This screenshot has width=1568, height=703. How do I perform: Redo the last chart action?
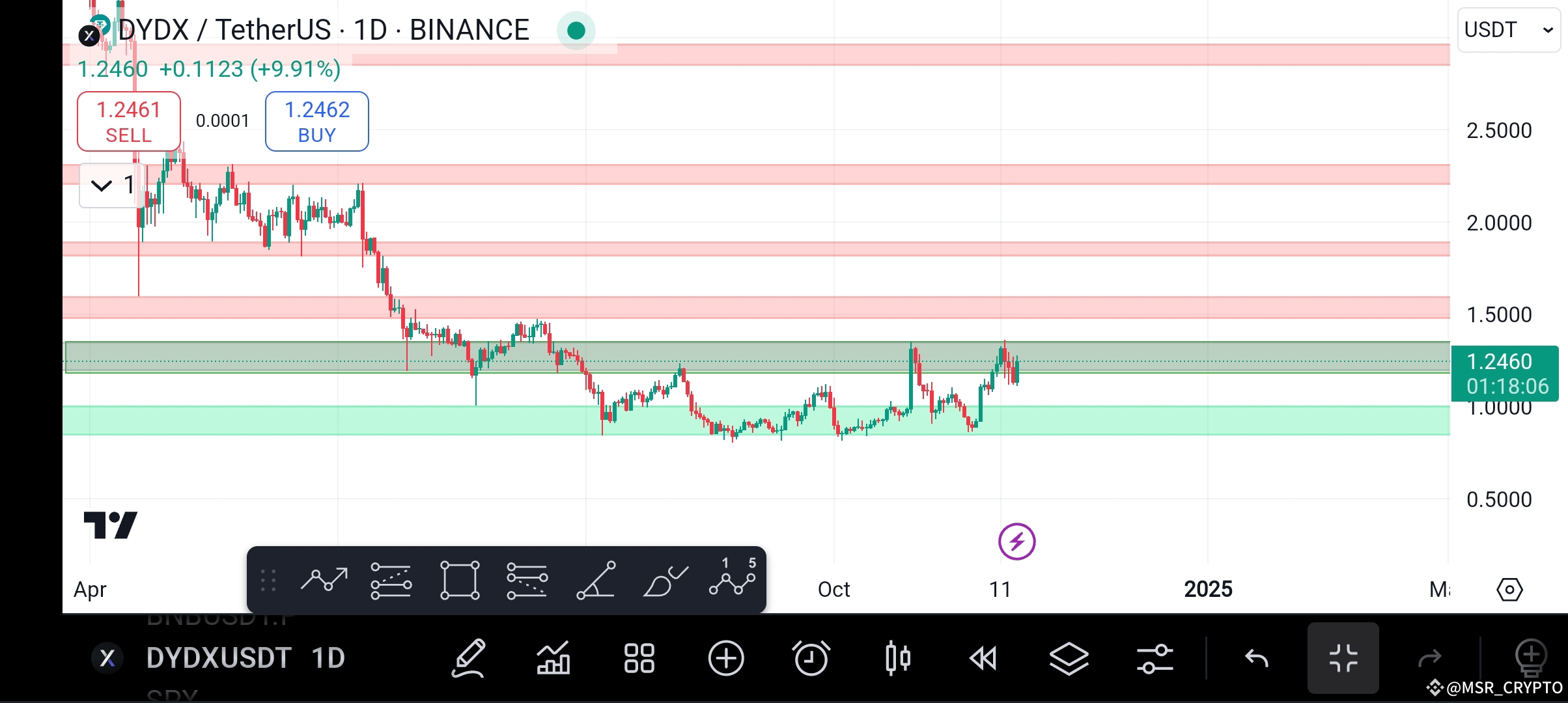pos(1430,658)
